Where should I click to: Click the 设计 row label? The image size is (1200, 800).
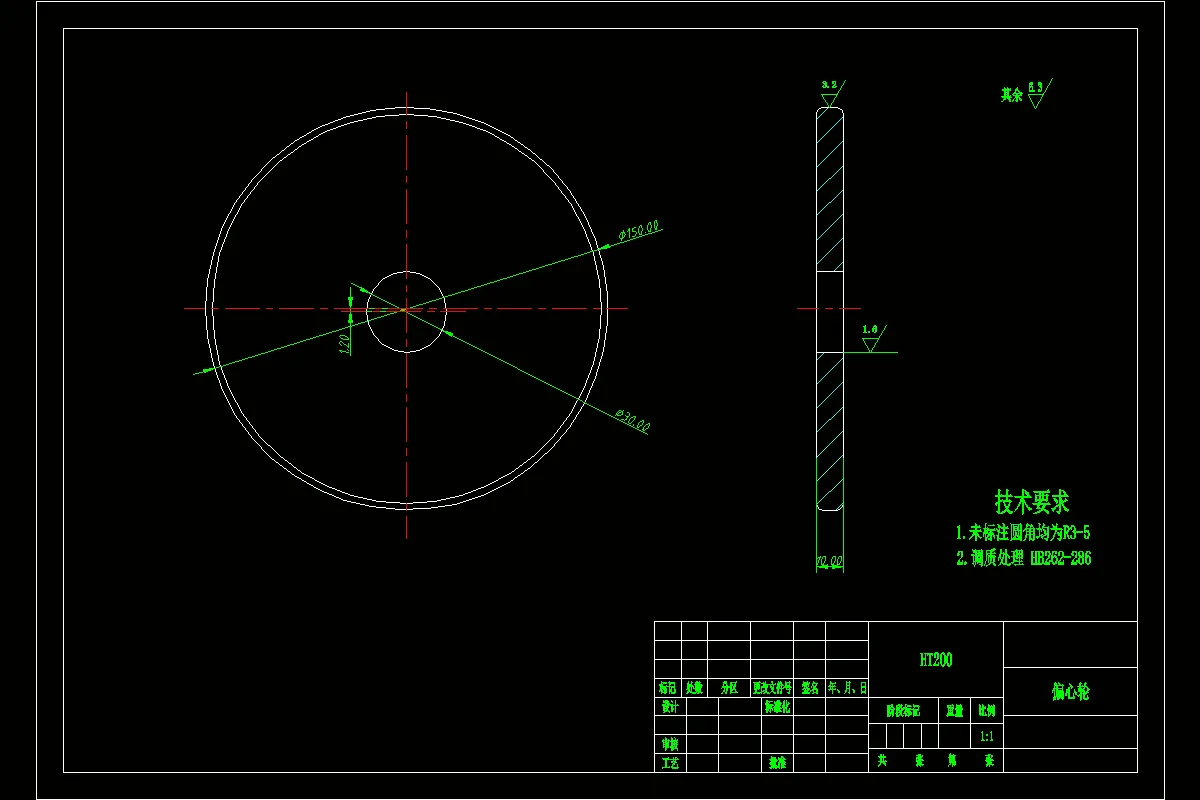click(669, 706)
